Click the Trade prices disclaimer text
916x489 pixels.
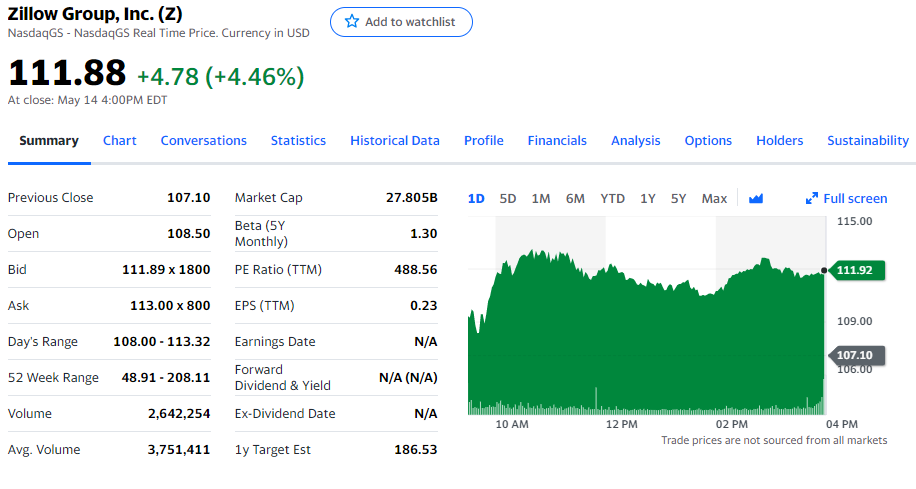pos(774,441)
